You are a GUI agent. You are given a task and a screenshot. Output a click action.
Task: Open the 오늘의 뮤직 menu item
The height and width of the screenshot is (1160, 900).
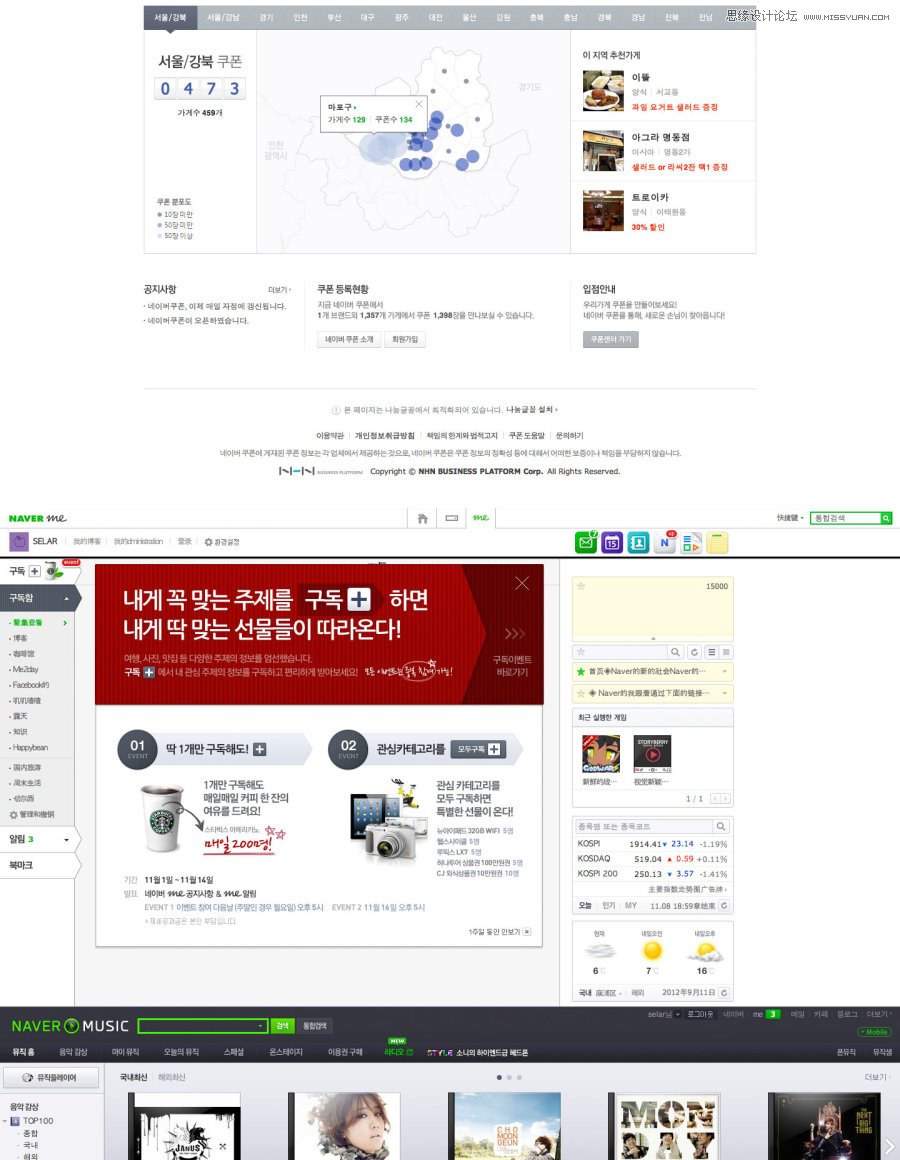pyautogui.click(x=181, y=1052)
